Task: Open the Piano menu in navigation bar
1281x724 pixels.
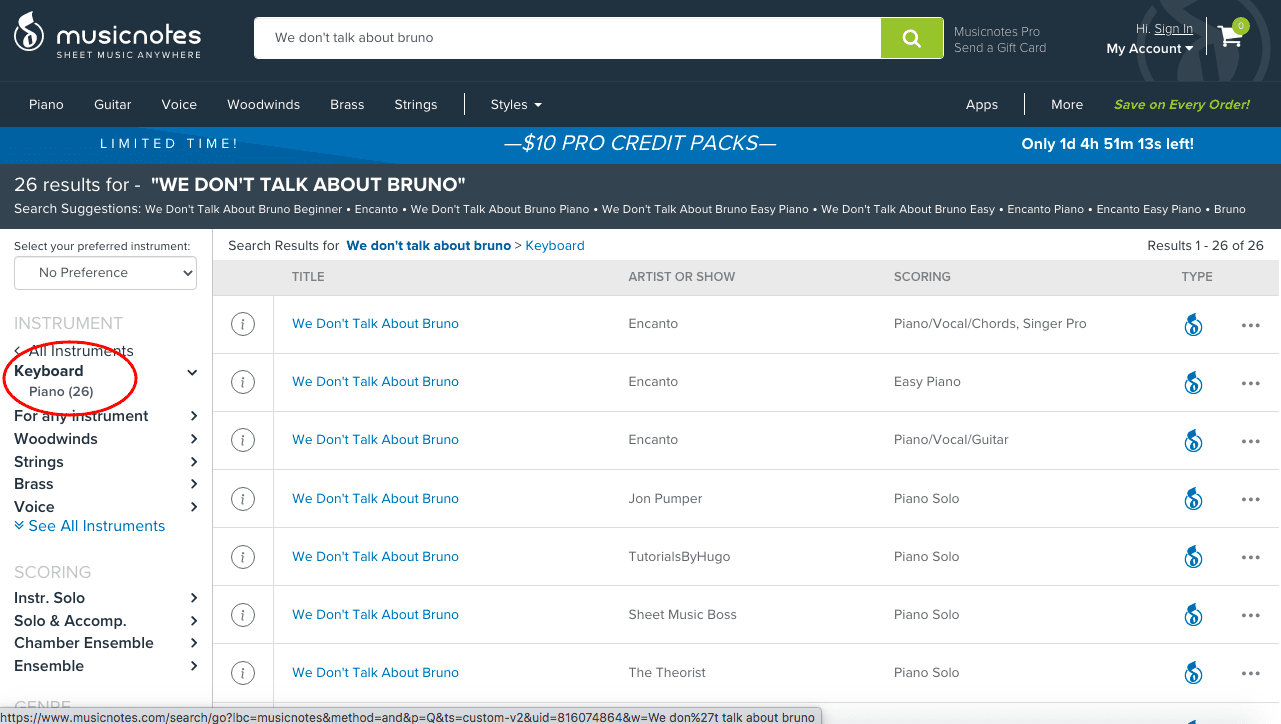Action: [46, 105]
